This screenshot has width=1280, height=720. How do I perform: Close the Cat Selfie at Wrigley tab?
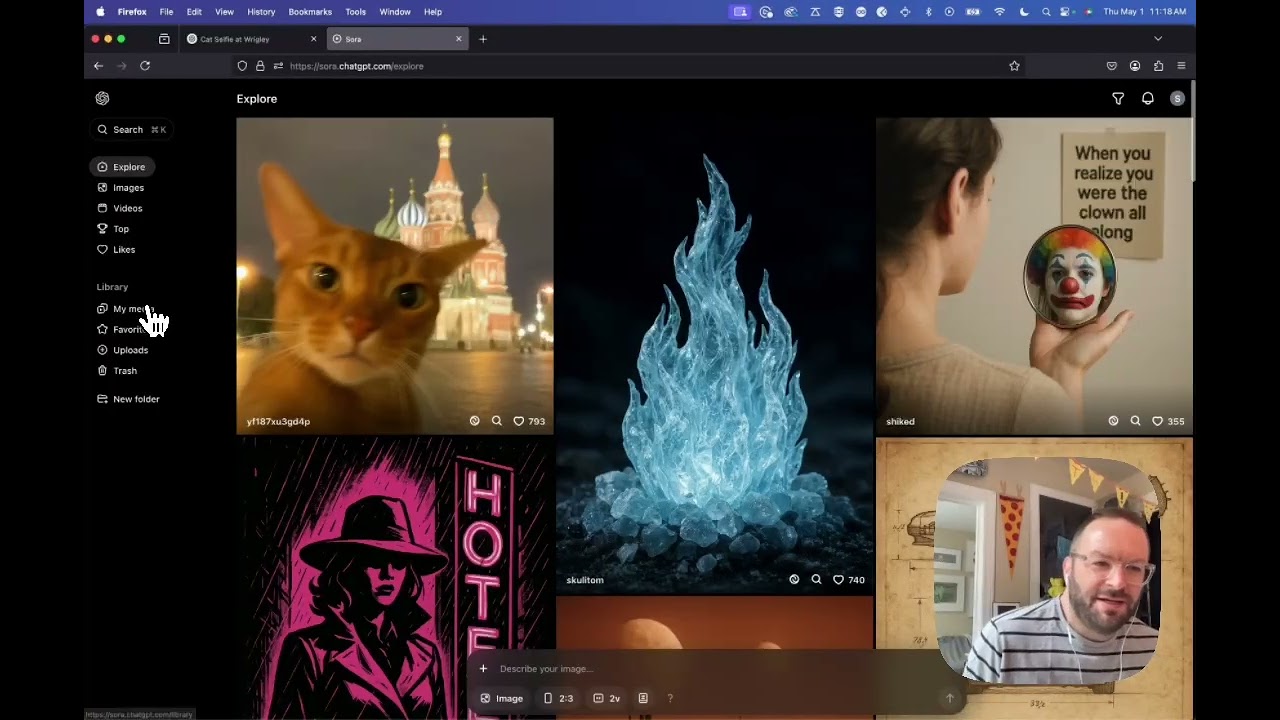click(313, 39)
